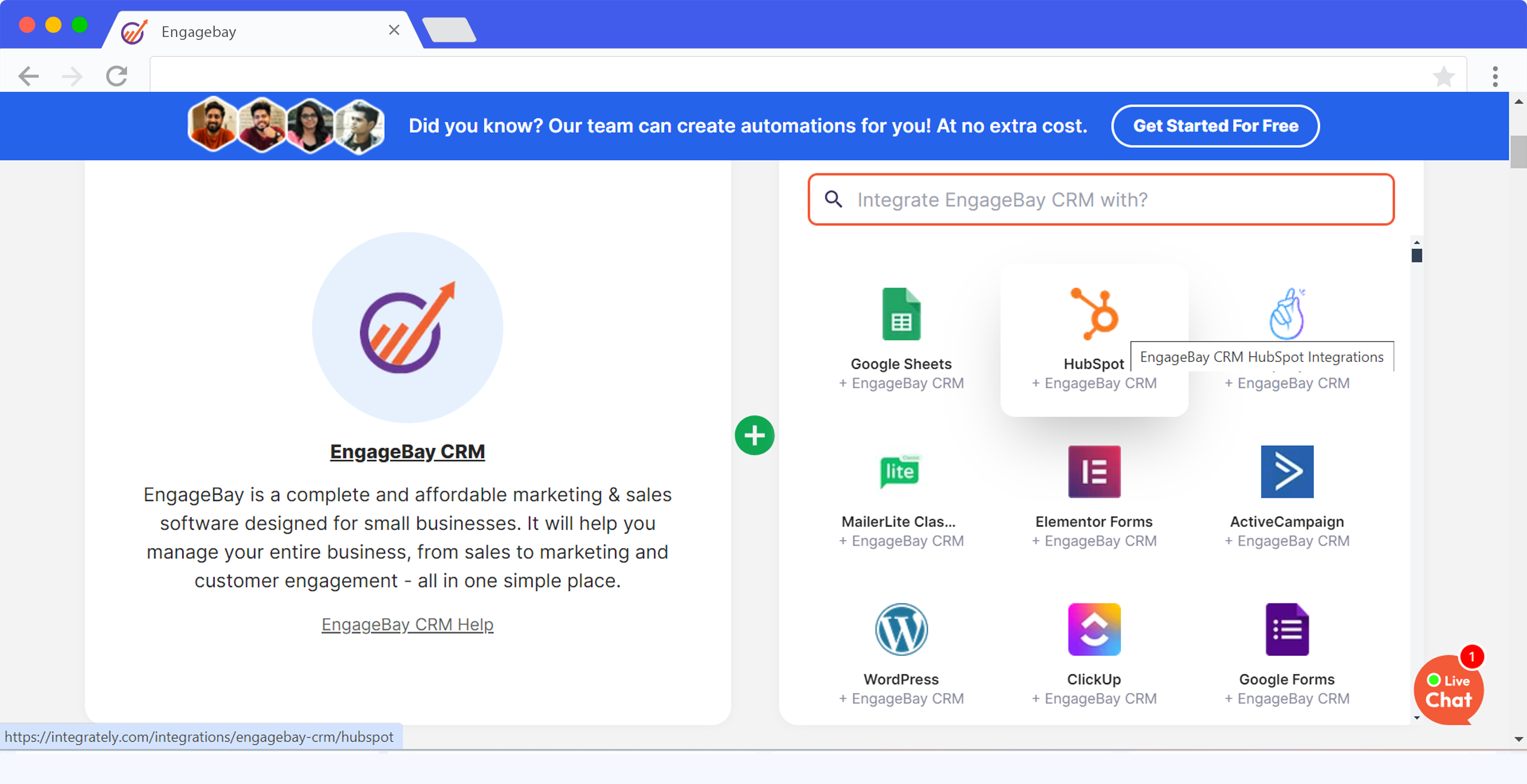Focus the Integrate EngageBay CRM search field
The width and height of the screenshot is (1527, 784).
[x=1101, y=199]
